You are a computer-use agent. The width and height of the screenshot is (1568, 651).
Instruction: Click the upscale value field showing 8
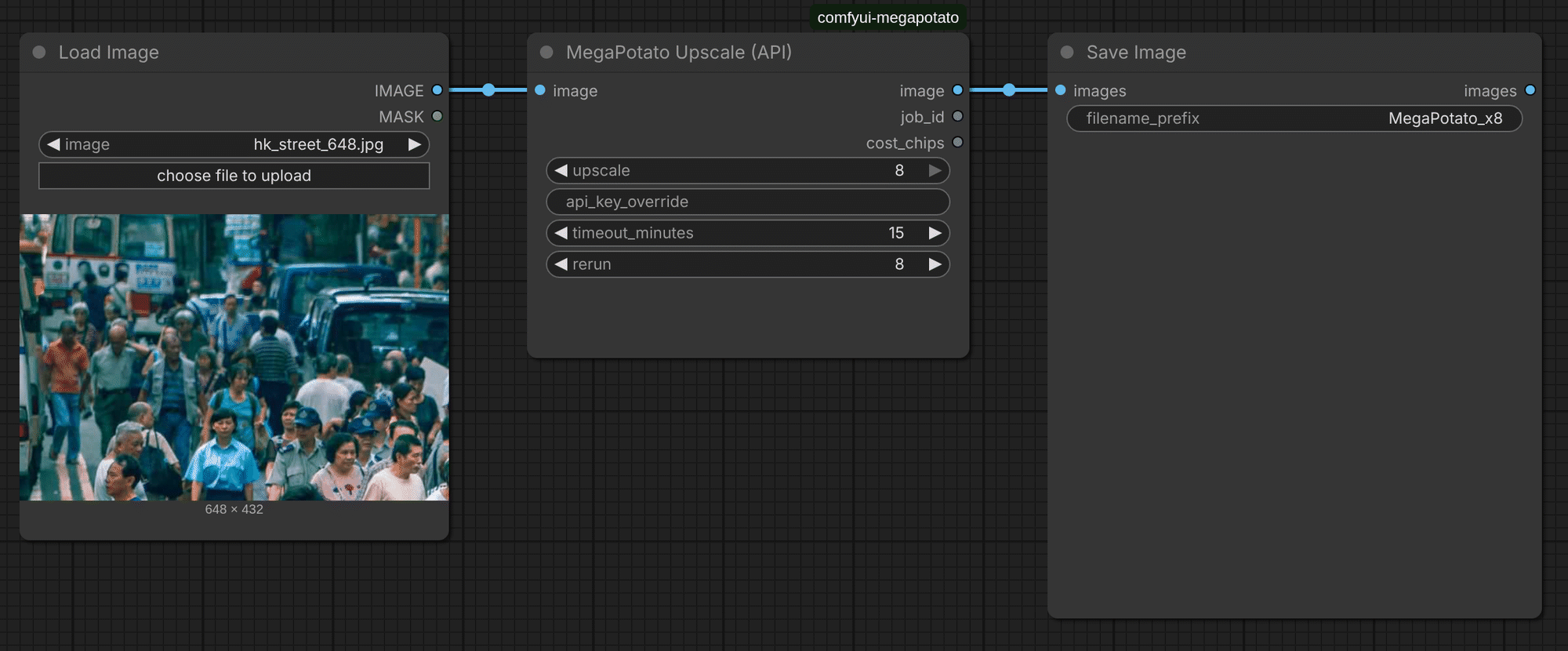(x=748, y=170)
